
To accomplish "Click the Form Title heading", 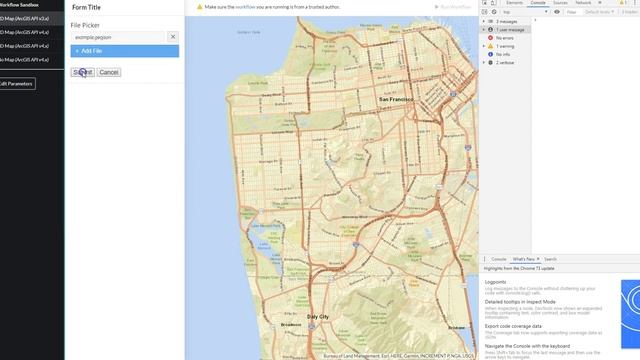I will point(86,7).
